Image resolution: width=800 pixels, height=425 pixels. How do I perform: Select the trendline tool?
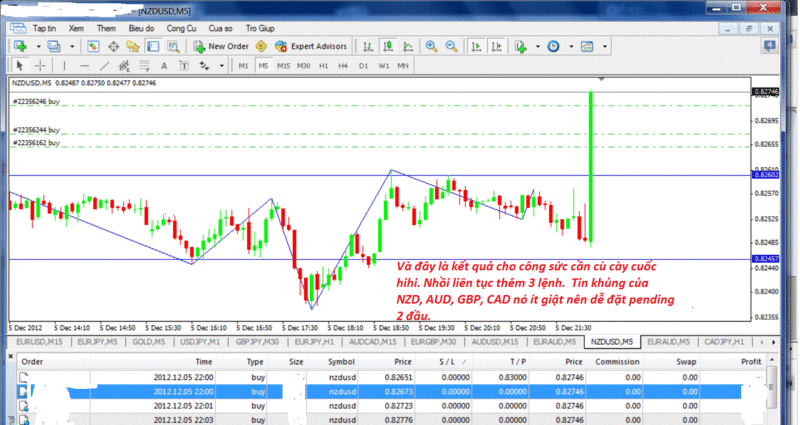click(104, 65)
